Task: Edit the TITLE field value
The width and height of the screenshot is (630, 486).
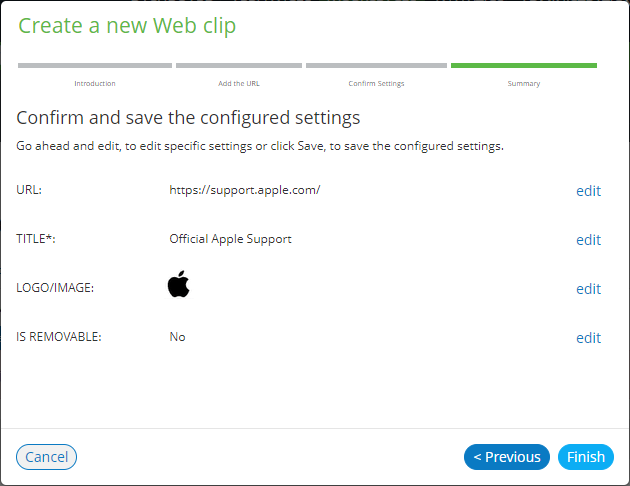Action: point(588,240)
